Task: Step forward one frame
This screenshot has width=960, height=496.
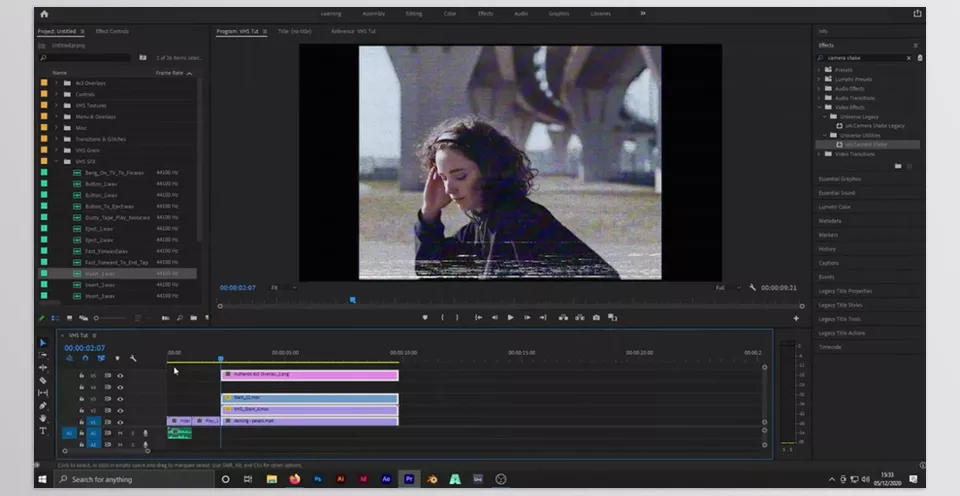Action: [527, 317]
